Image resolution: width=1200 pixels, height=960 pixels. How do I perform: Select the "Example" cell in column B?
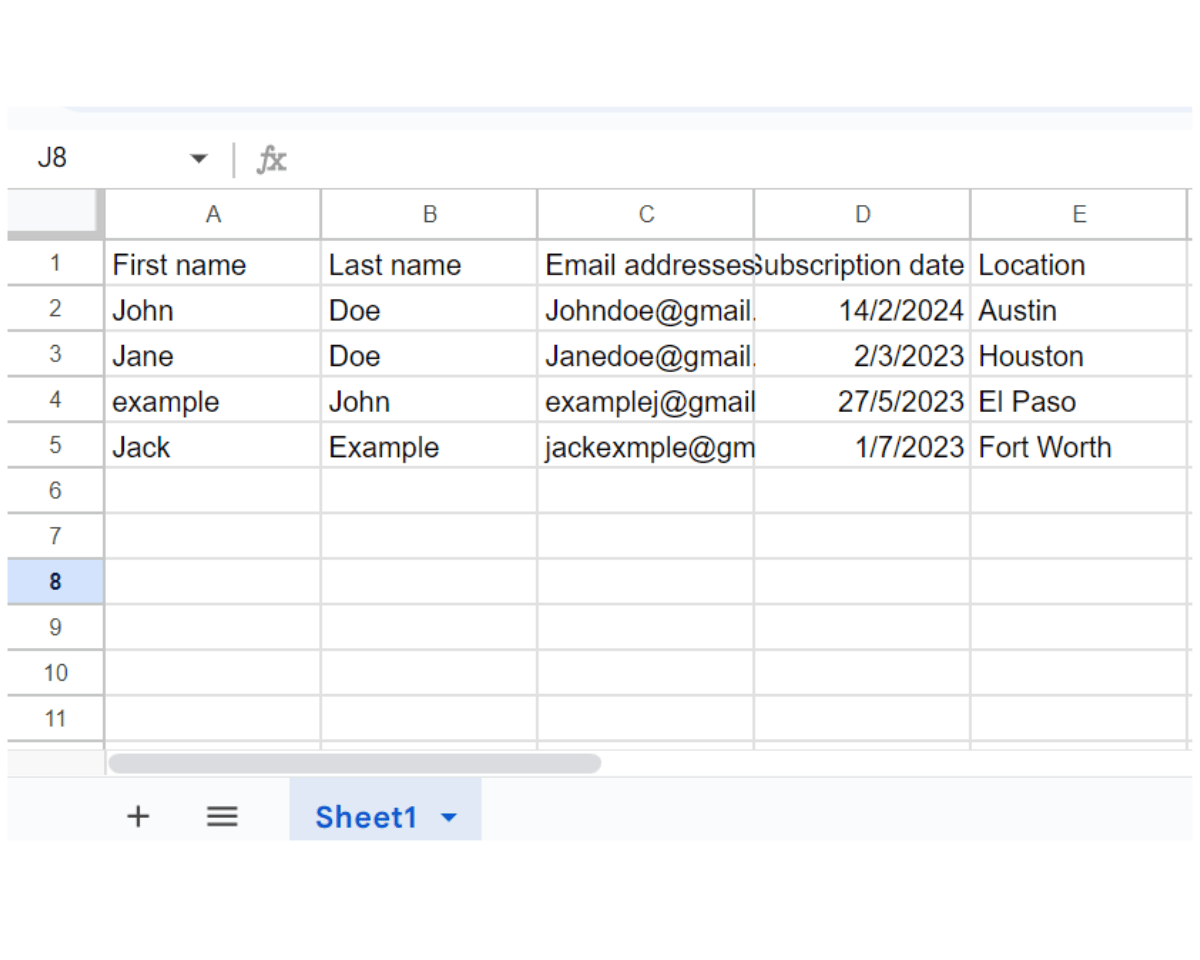click(429, 446)
